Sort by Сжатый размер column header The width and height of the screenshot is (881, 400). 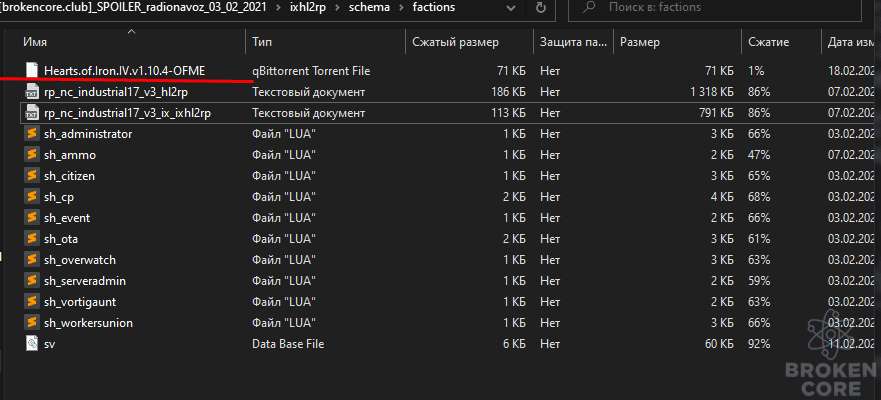click(455, 42)
